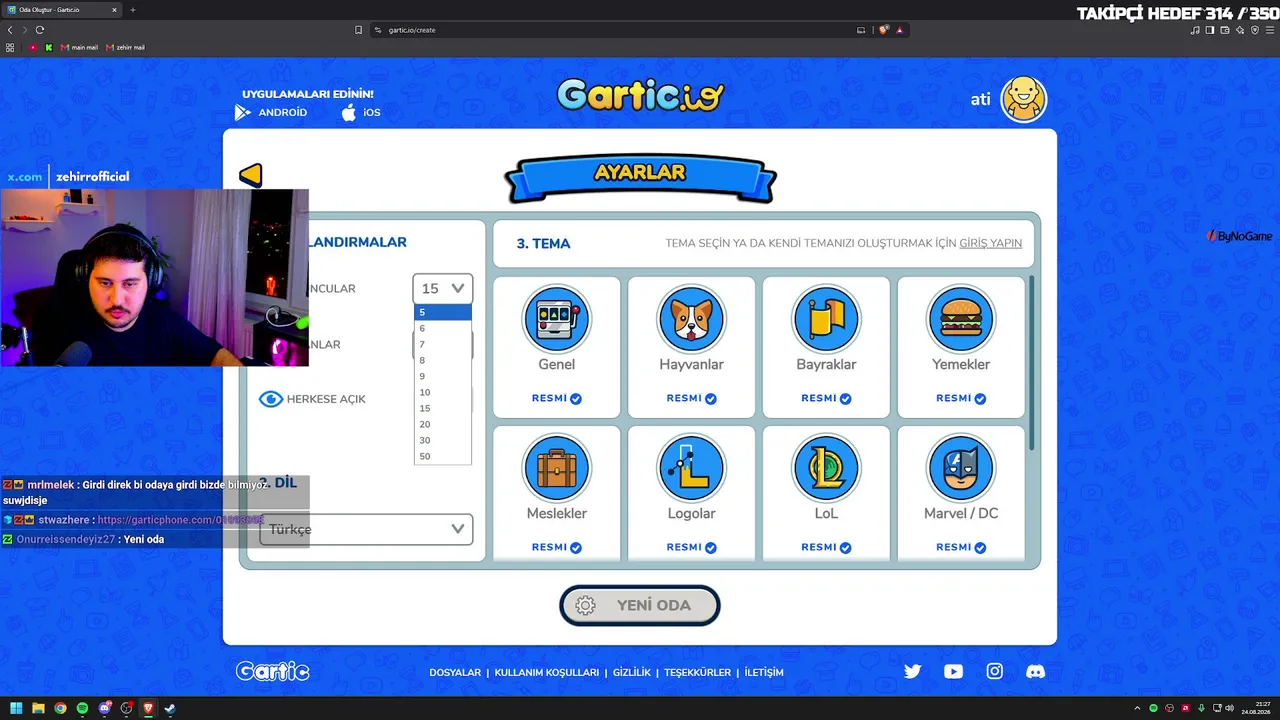Open a new browser tab
The image size is (1280, 720).
[133, 10]
